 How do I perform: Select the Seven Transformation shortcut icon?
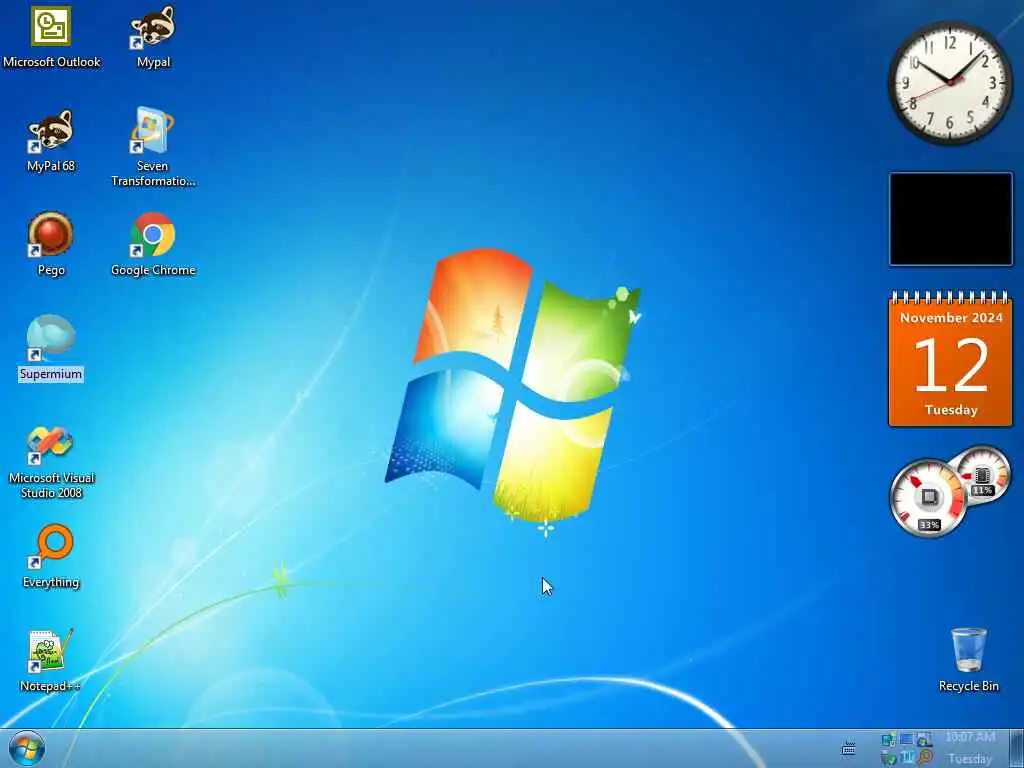153,148
